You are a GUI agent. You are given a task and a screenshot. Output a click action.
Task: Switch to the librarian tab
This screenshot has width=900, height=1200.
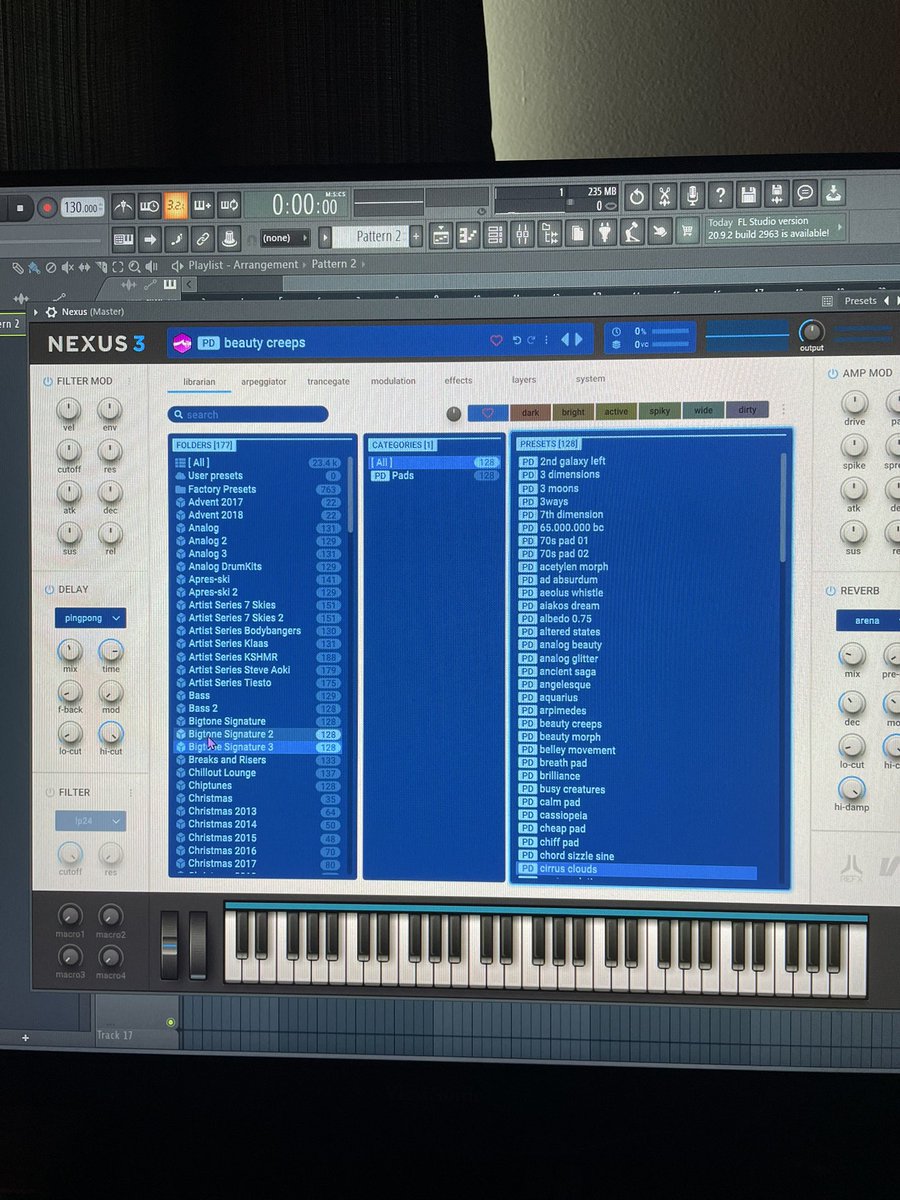[199, 381]
